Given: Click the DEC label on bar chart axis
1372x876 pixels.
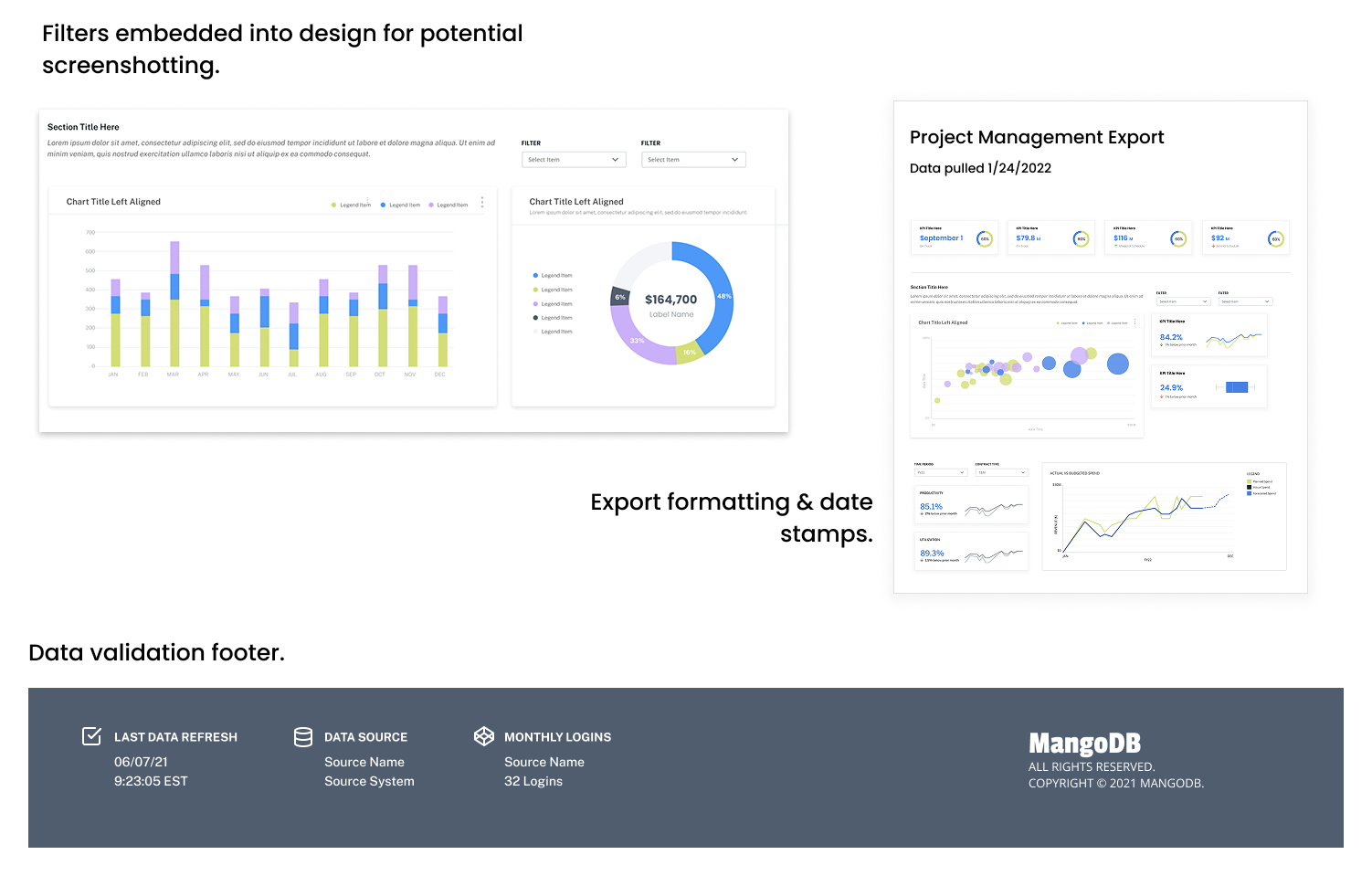Looking at the screenshot, I should (440, 375).
